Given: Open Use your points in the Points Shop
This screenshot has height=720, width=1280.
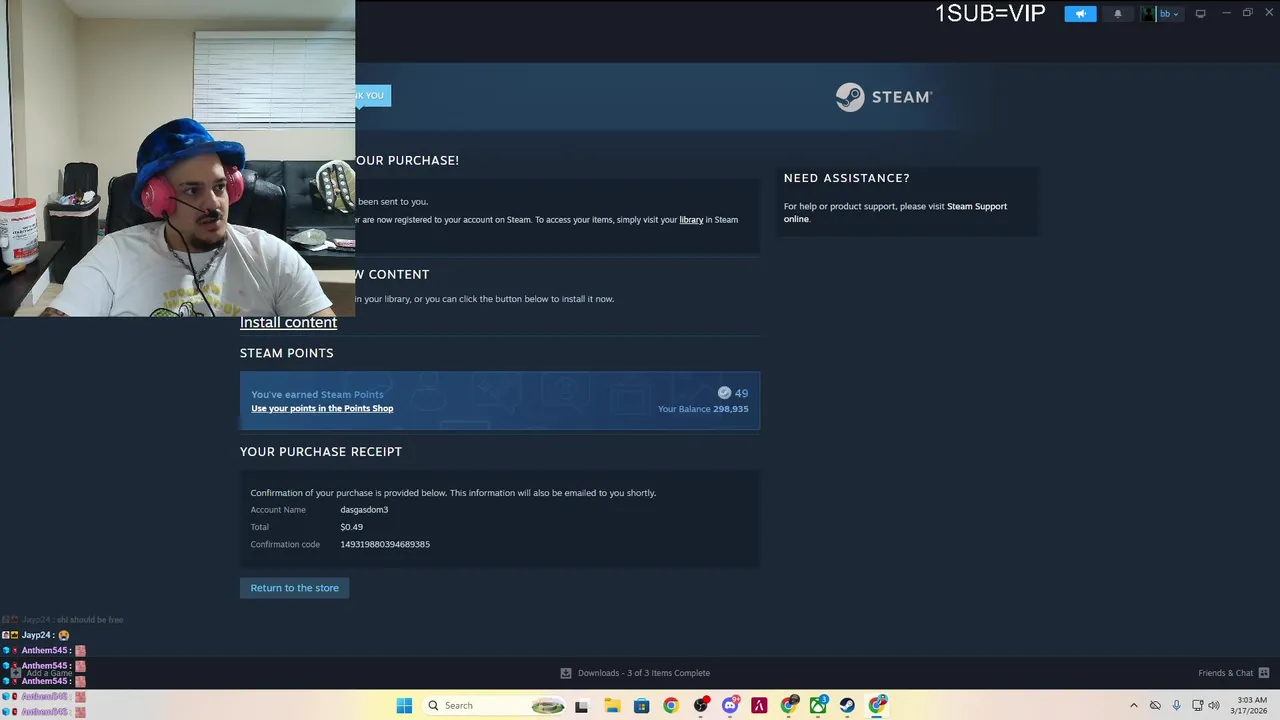Looking at the screenshot, I should (x=322, y=408).
